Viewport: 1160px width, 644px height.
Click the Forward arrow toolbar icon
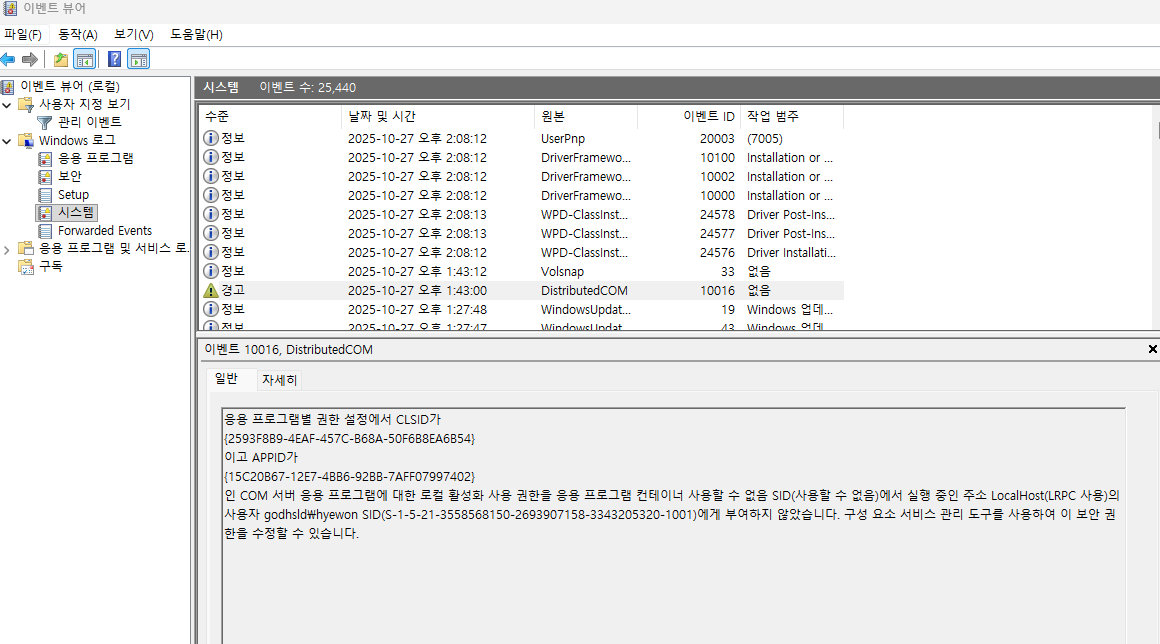30,59
